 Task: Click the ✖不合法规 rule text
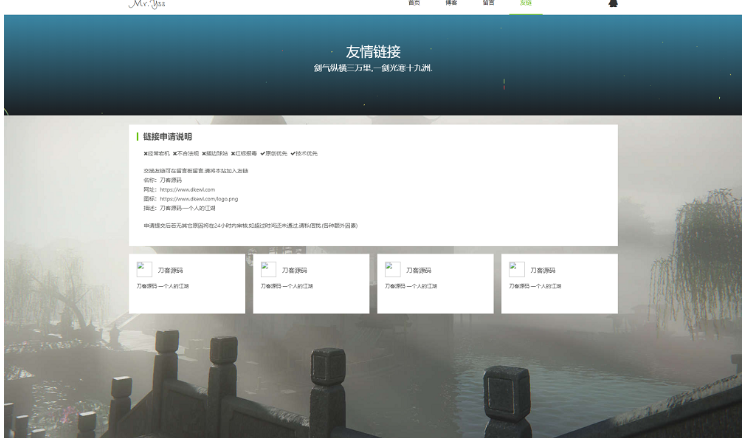(x=186, y=153)
